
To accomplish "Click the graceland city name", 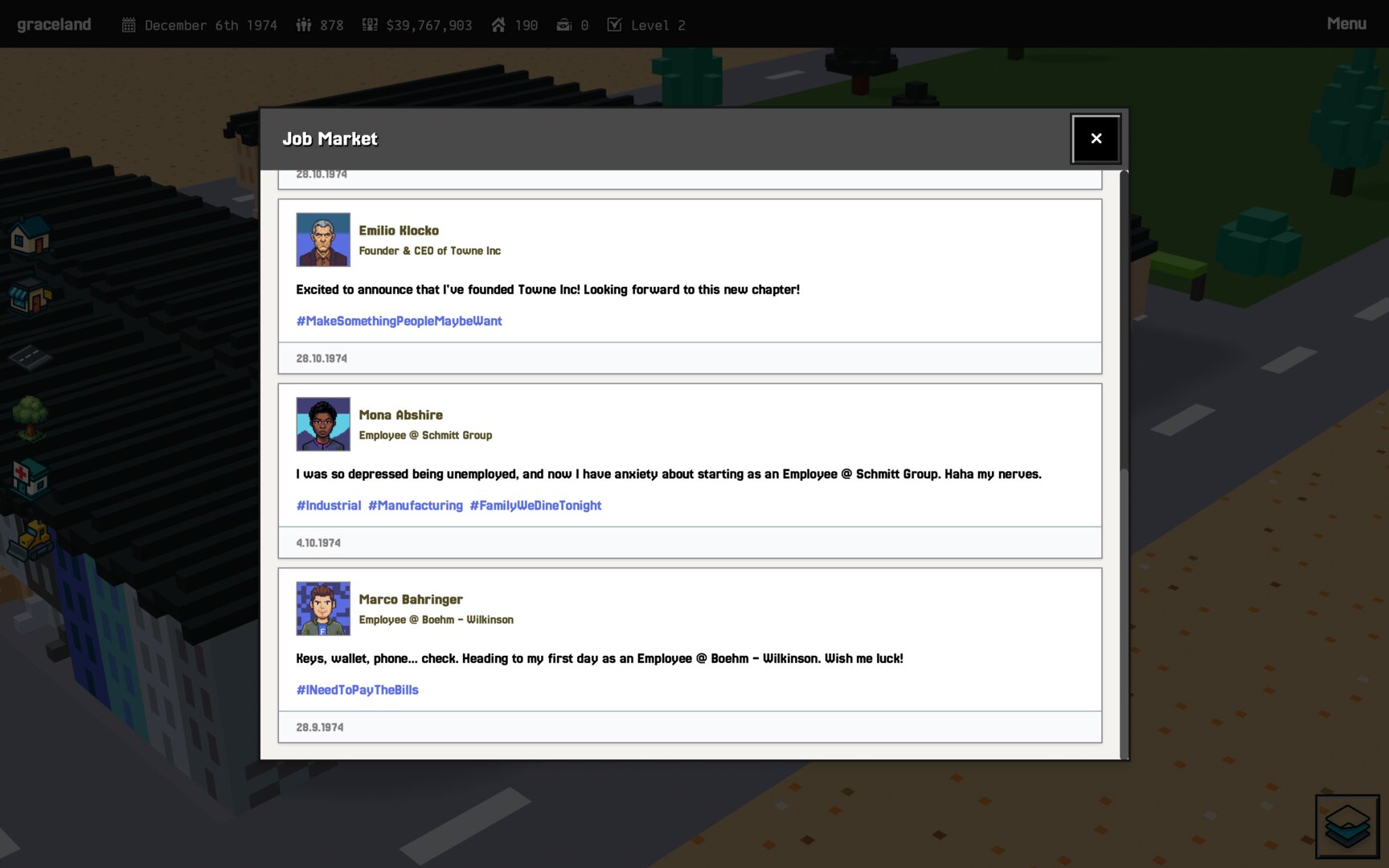I will coord(54,24).
